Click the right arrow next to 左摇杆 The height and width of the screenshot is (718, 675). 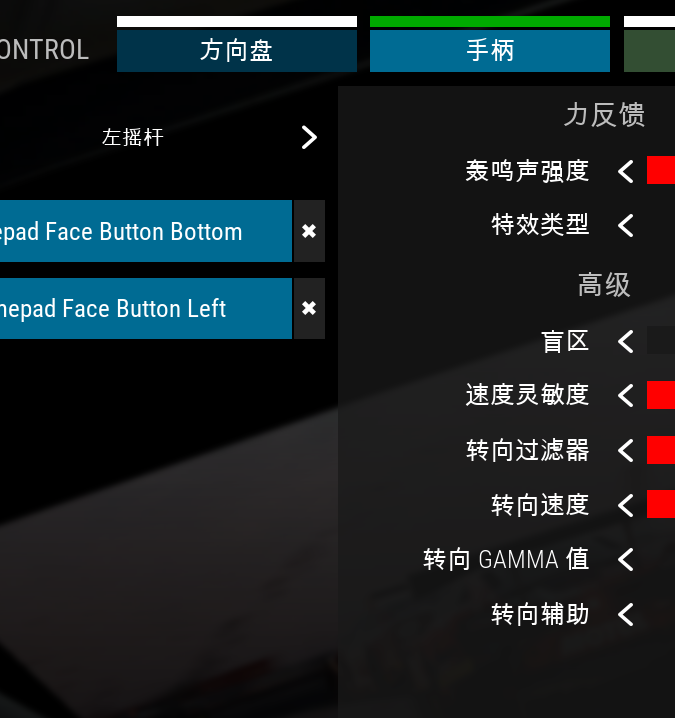coord(309,137)
